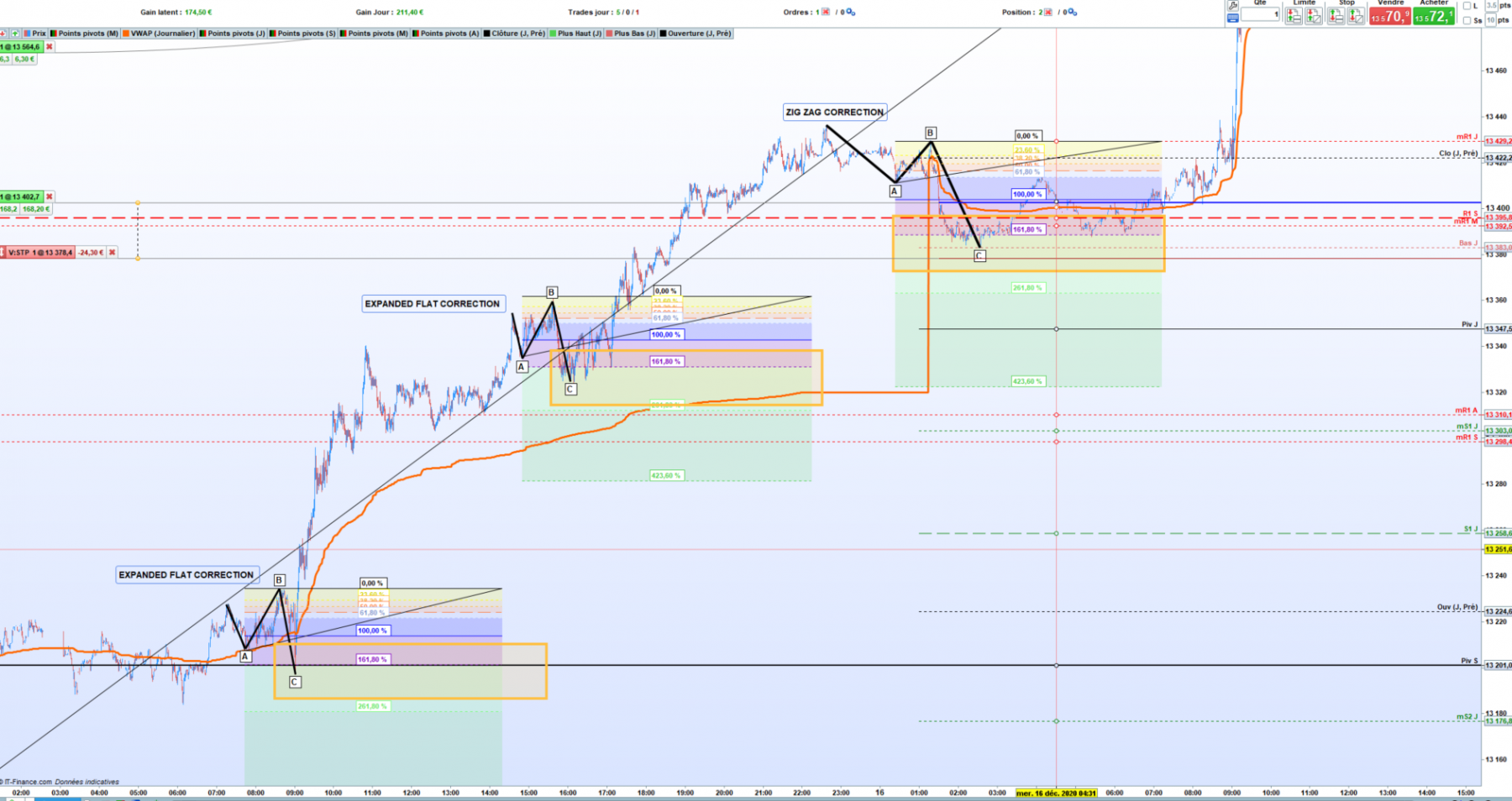Select first Points pivots (M) legend item

pyautogui.click(x=84, y=34)
